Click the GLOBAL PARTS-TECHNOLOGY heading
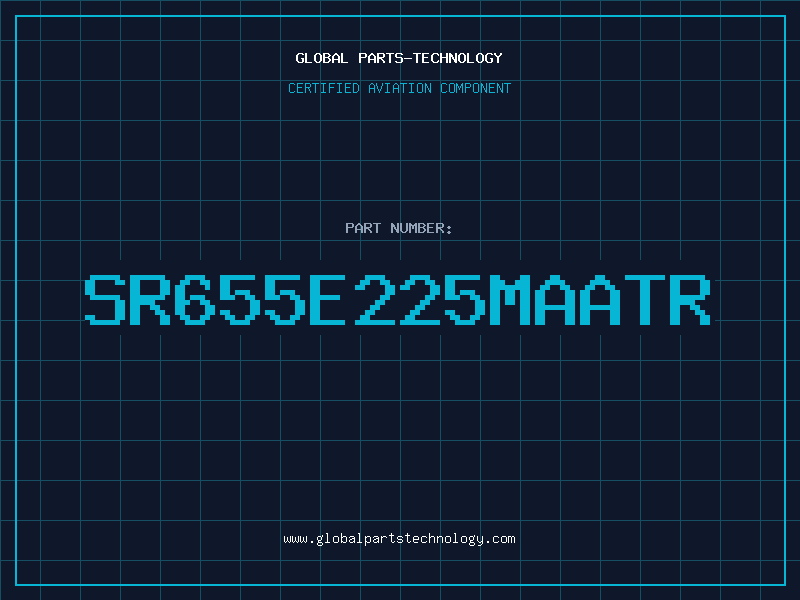The width and height of the screenshot is (800, 600). point(399,58)
